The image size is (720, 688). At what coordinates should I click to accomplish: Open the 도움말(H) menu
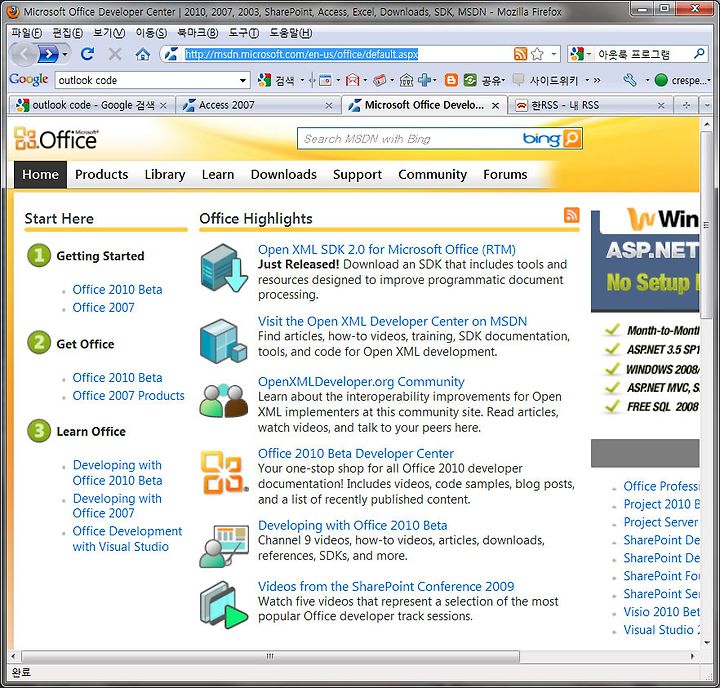(x=291, y=33)
